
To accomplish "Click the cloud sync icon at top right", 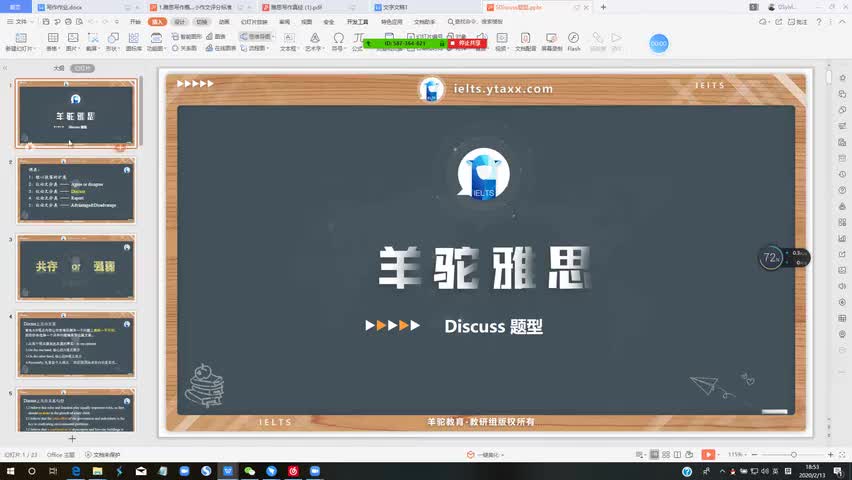I will pos(763,22).
